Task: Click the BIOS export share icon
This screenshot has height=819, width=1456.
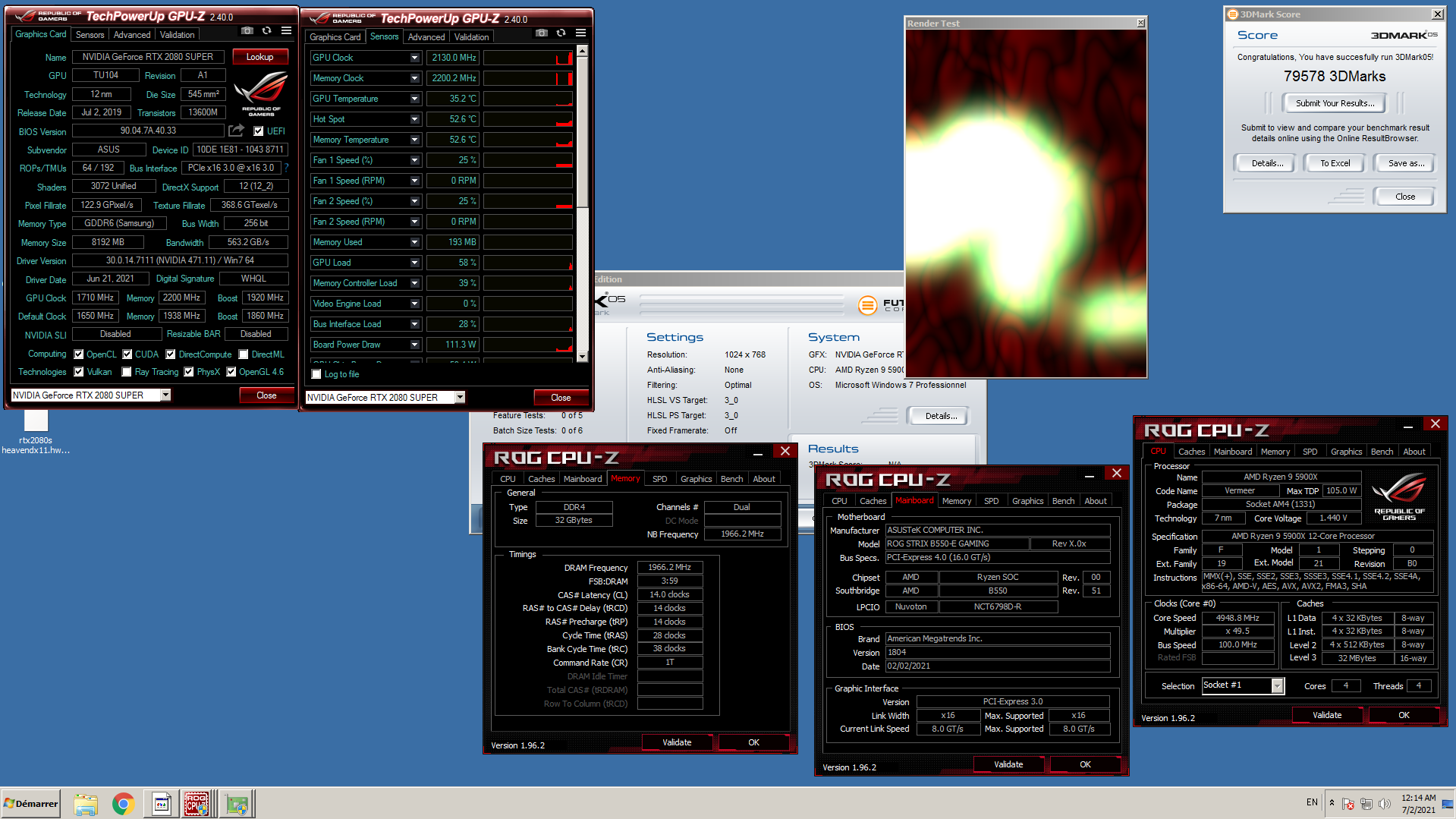Action: coord(237,131)
